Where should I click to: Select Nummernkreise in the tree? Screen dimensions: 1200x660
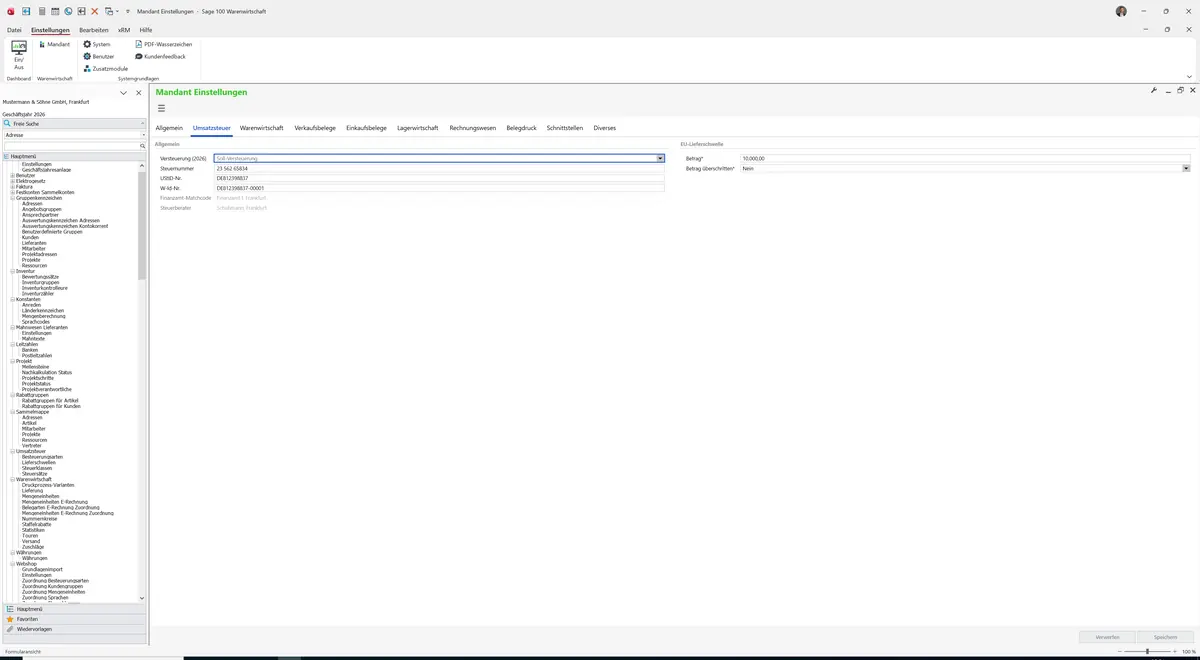tap(40, 519)
